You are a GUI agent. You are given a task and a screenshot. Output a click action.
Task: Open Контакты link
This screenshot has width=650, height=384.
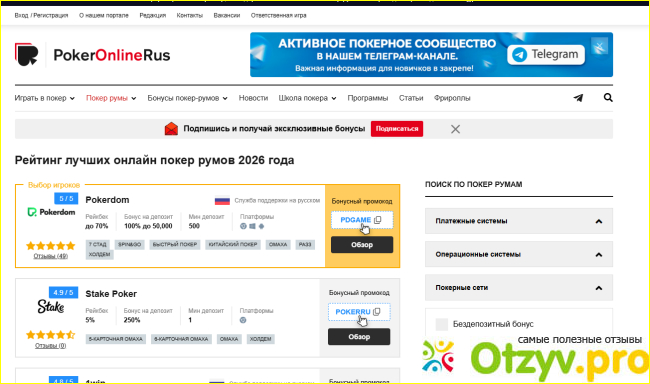[189, 15]
